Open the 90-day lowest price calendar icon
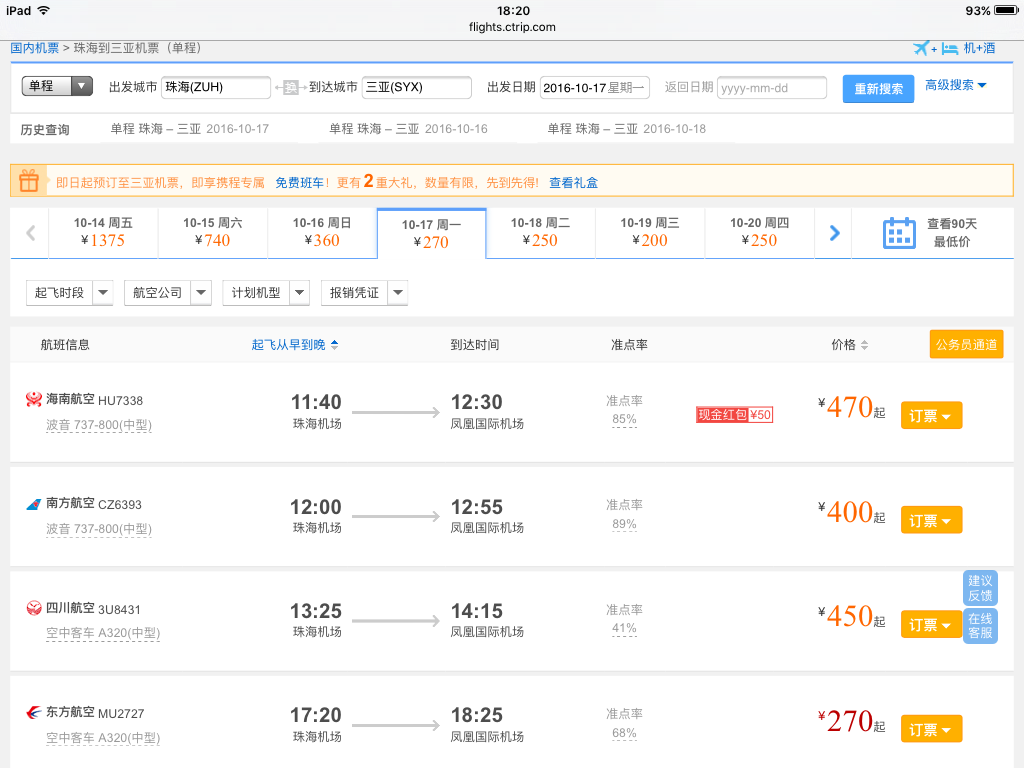Screen dimensions: 1024x768 click(x=899, y=233)
